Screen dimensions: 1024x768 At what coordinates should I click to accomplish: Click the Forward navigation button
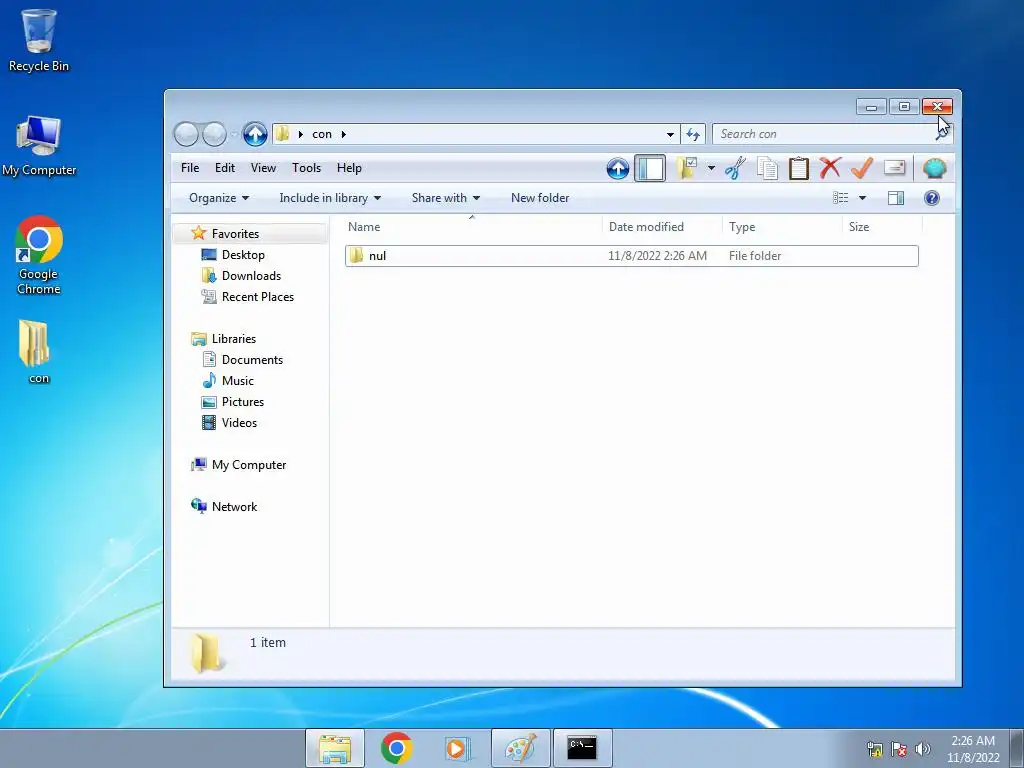tap(214, 134)
